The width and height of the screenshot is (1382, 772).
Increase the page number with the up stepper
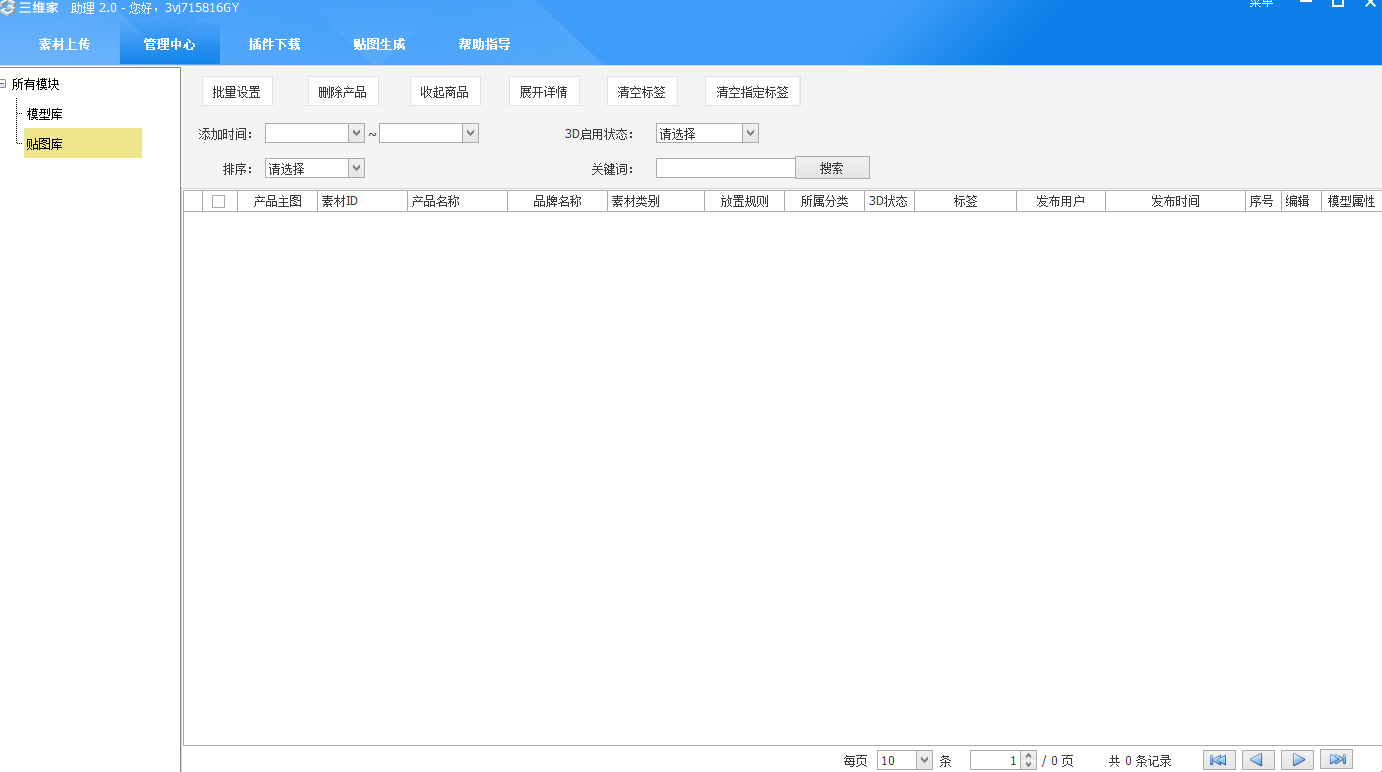click(x=1028, y=756)
